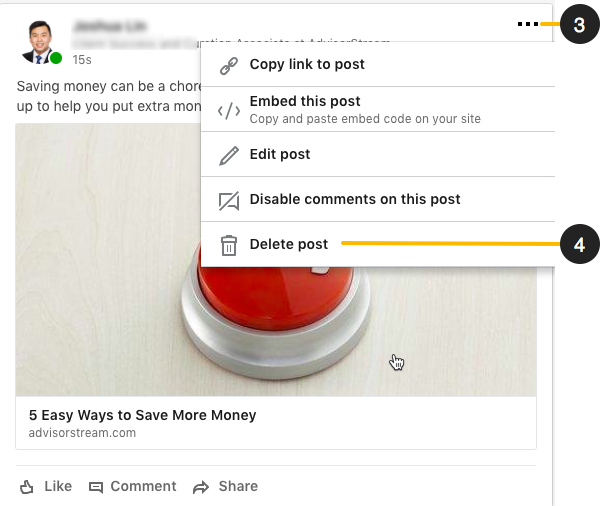Click the trash can icon
Screen dimensions: 605x506
[229, 245]
